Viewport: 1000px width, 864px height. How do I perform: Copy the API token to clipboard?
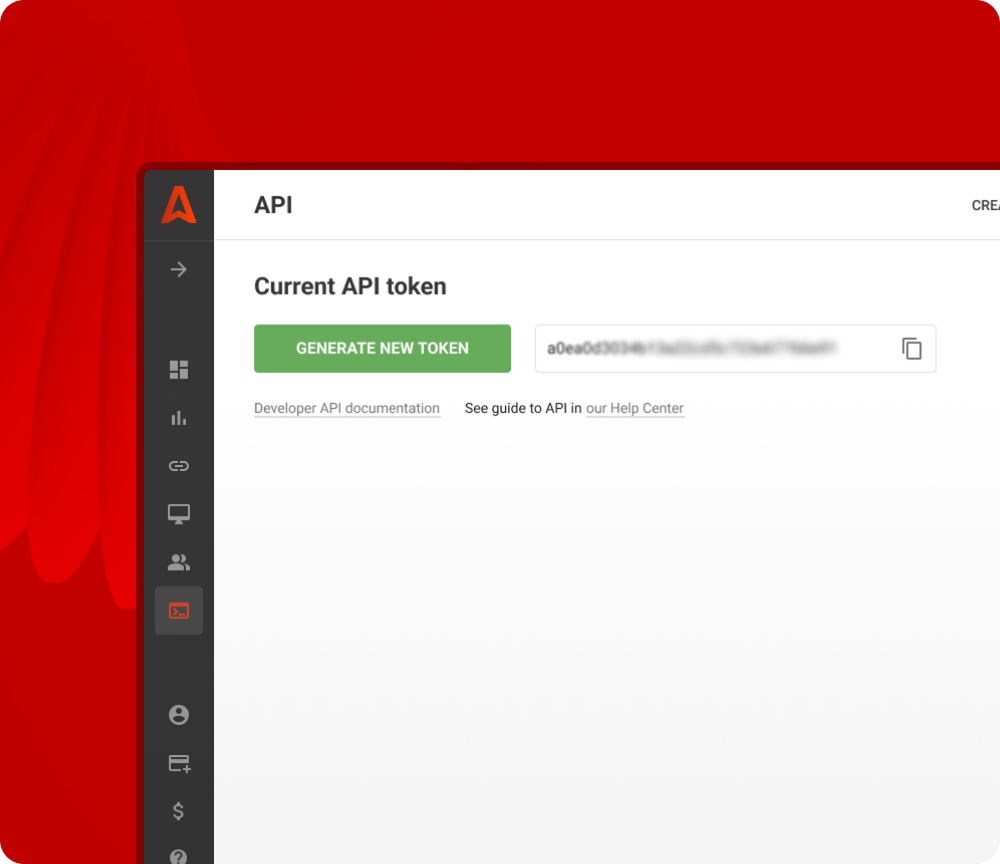pyautogui.click(x=912, y=349)
